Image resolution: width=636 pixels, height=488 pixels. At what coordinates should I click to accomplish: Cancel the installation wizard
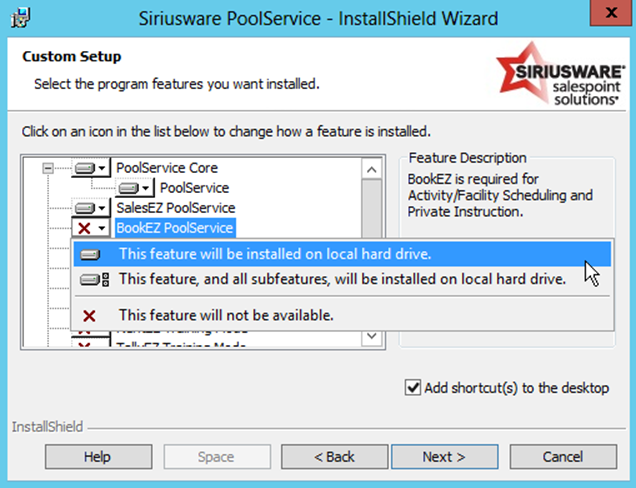(x=562, y=457)
